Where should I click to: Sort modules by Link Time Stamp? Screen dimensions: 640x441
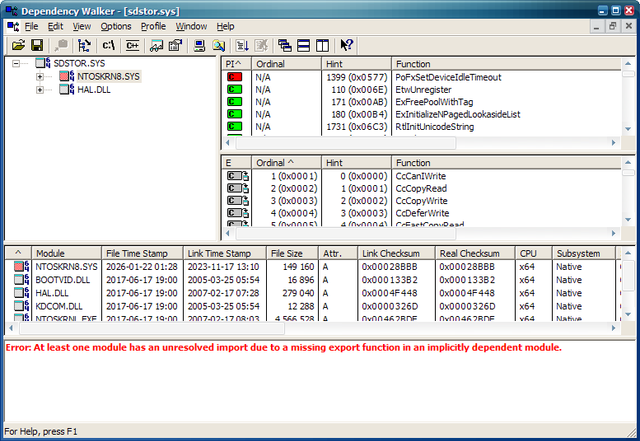click(x=225, y=254)
